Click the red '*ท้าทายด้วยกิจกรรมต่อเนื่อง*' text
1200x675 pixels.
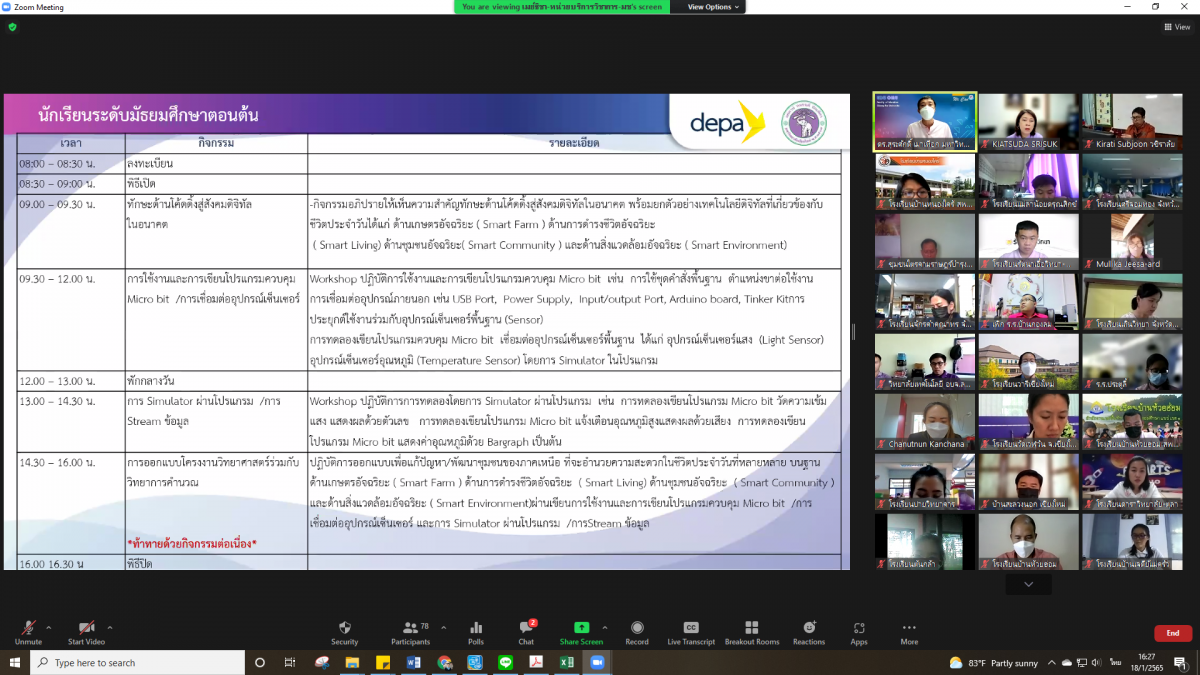[x=192, y=543]
